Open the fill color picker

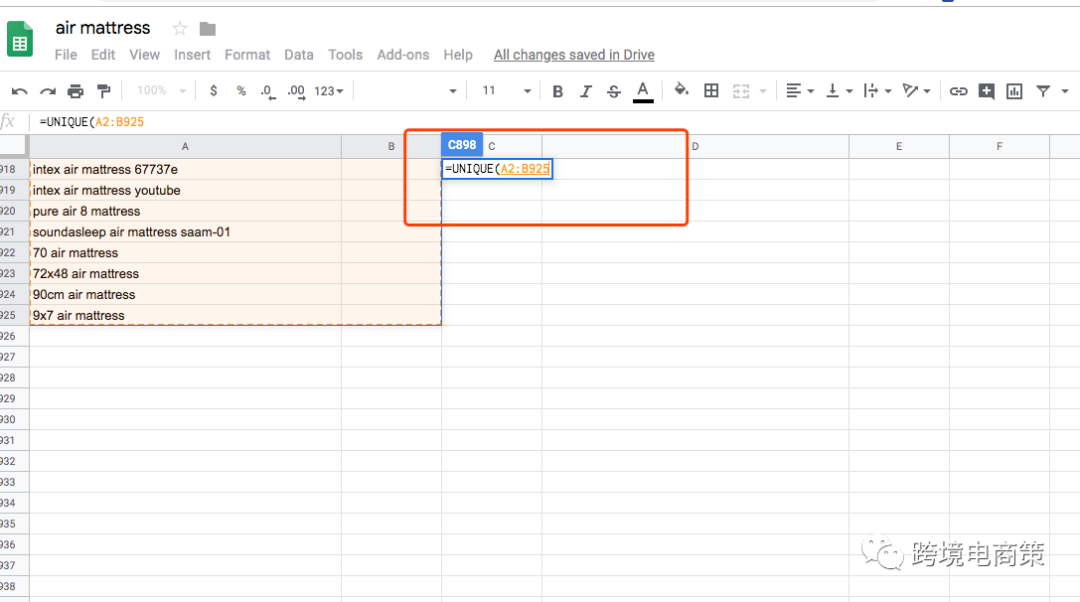pos(681,91)
